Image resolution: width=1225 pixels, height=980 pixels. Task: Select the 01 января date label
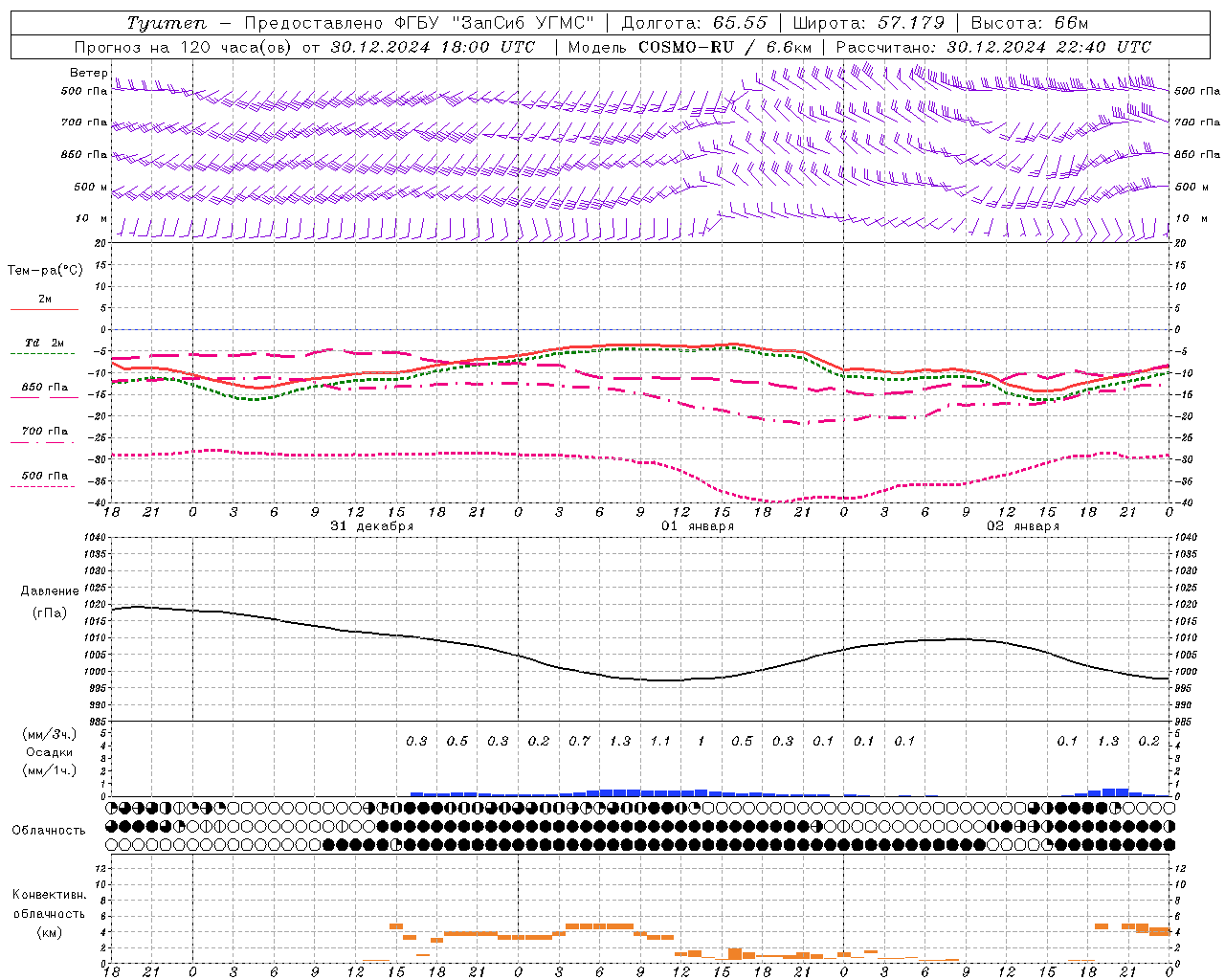tap(698, 526)
